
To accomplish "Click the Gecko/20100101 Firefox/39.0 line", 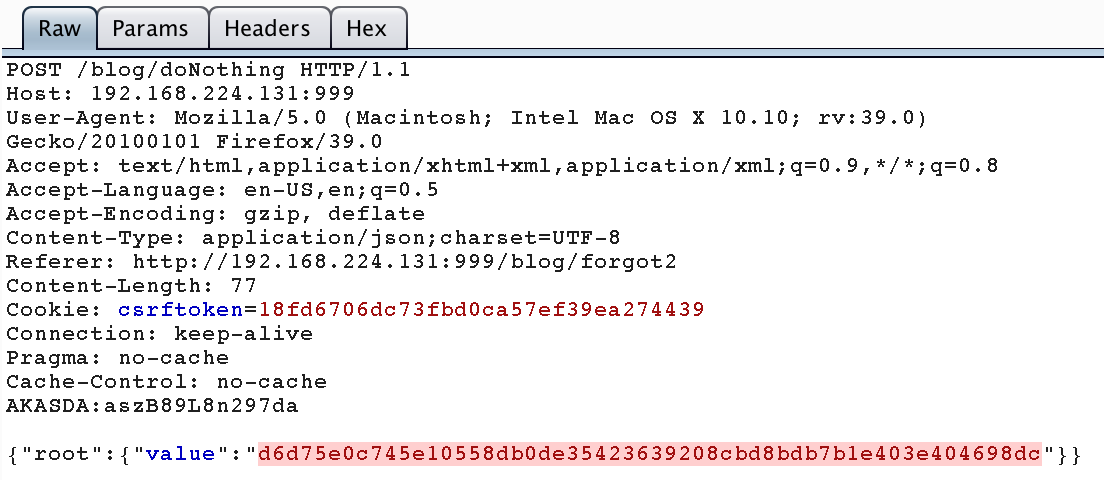I will tap(194, 142).
